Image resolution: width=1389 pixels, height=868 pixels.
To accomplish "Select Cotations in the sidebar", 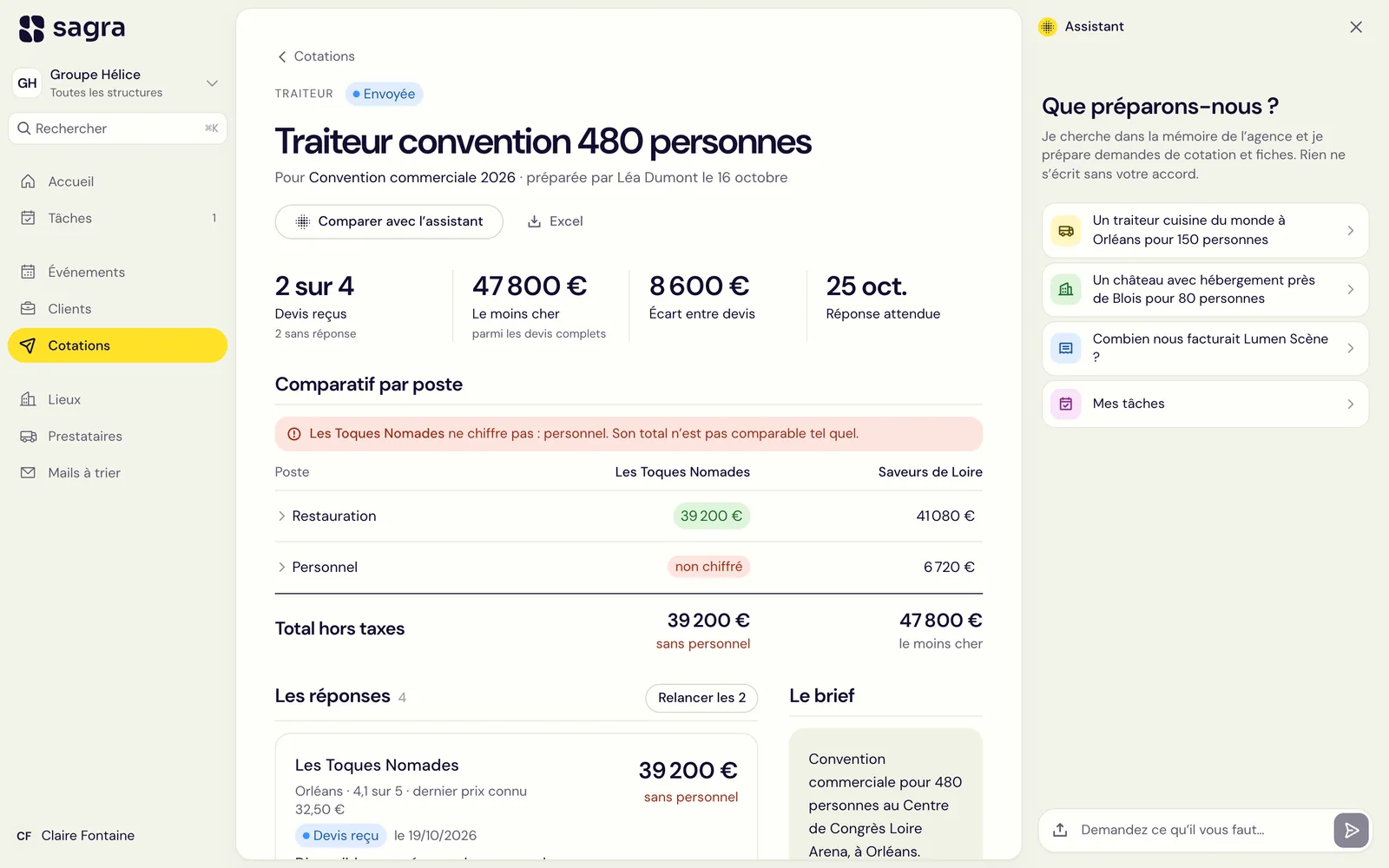I will point(118,345).
